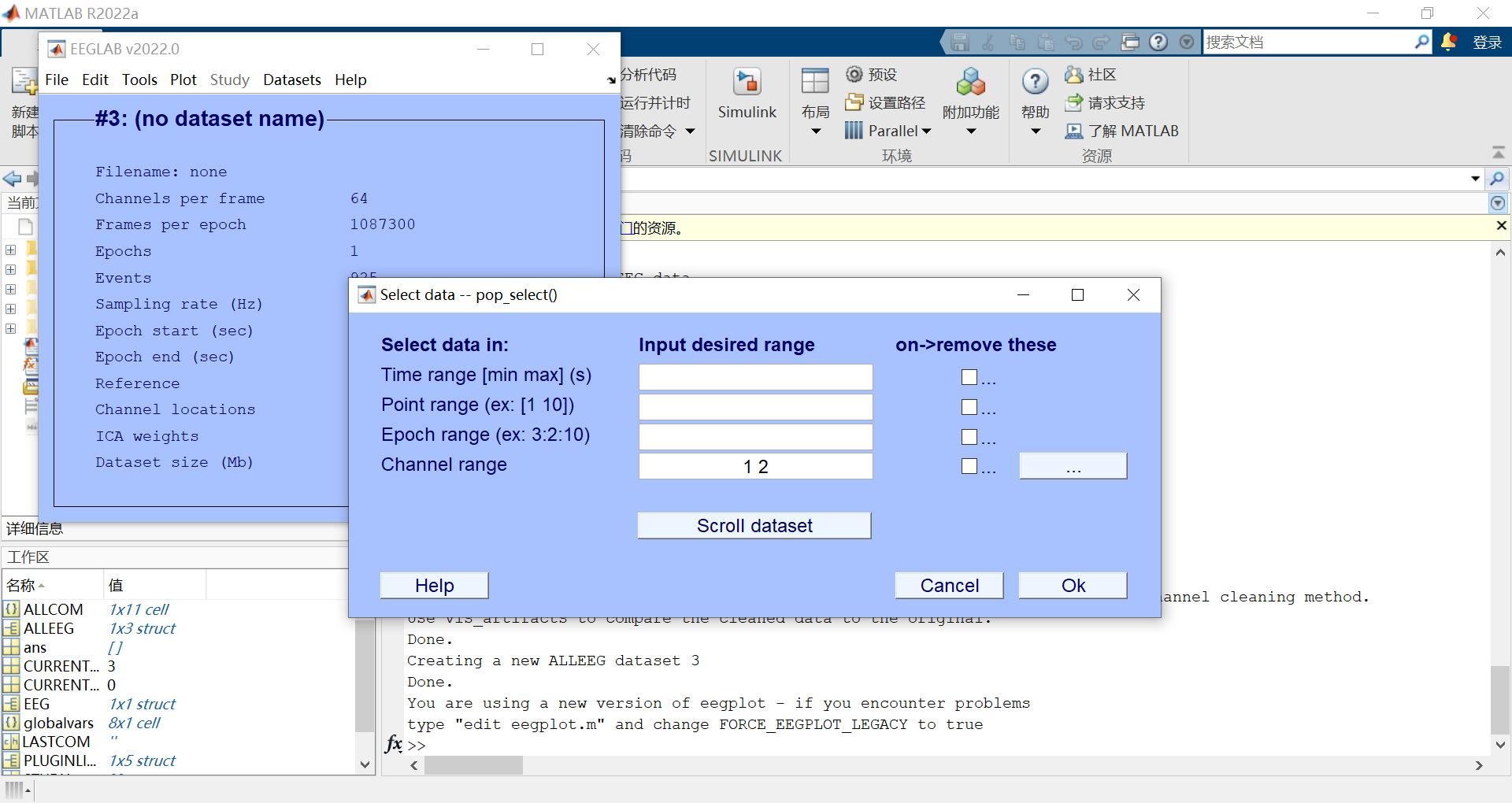The width and height of the screenshot is (1512, 803).
Task: Open the EEGLAB Datasets menu
Action: pyautogui.click(x=292, y=80)
